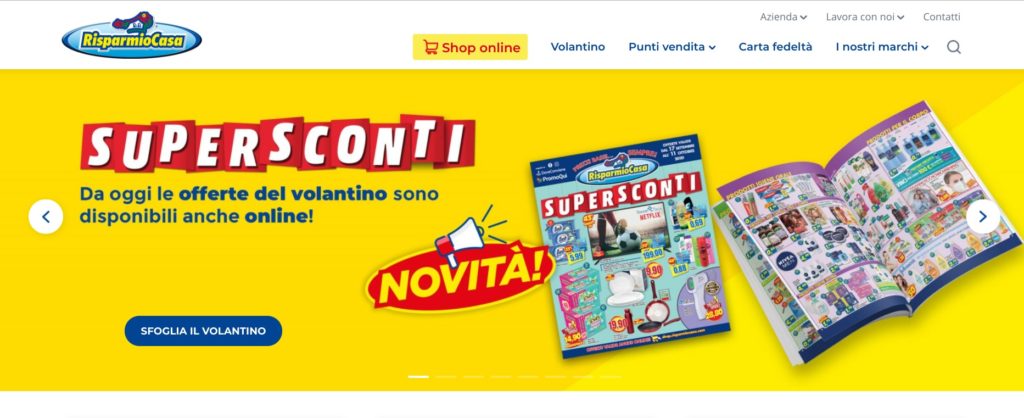Expand the Punti vendita menu
This screenshot has height=418, width=1024.
click(672, 47)
